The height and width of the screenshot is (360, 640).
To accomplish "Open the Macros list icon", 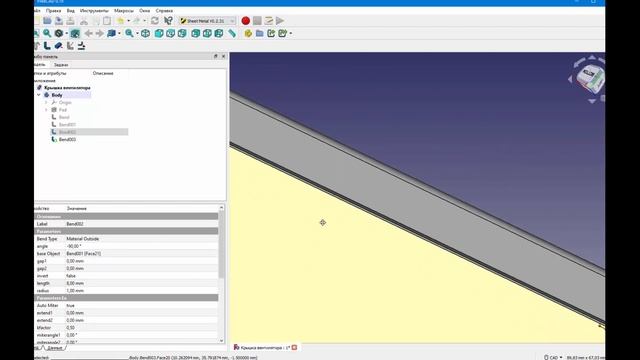I will point(269,21).
